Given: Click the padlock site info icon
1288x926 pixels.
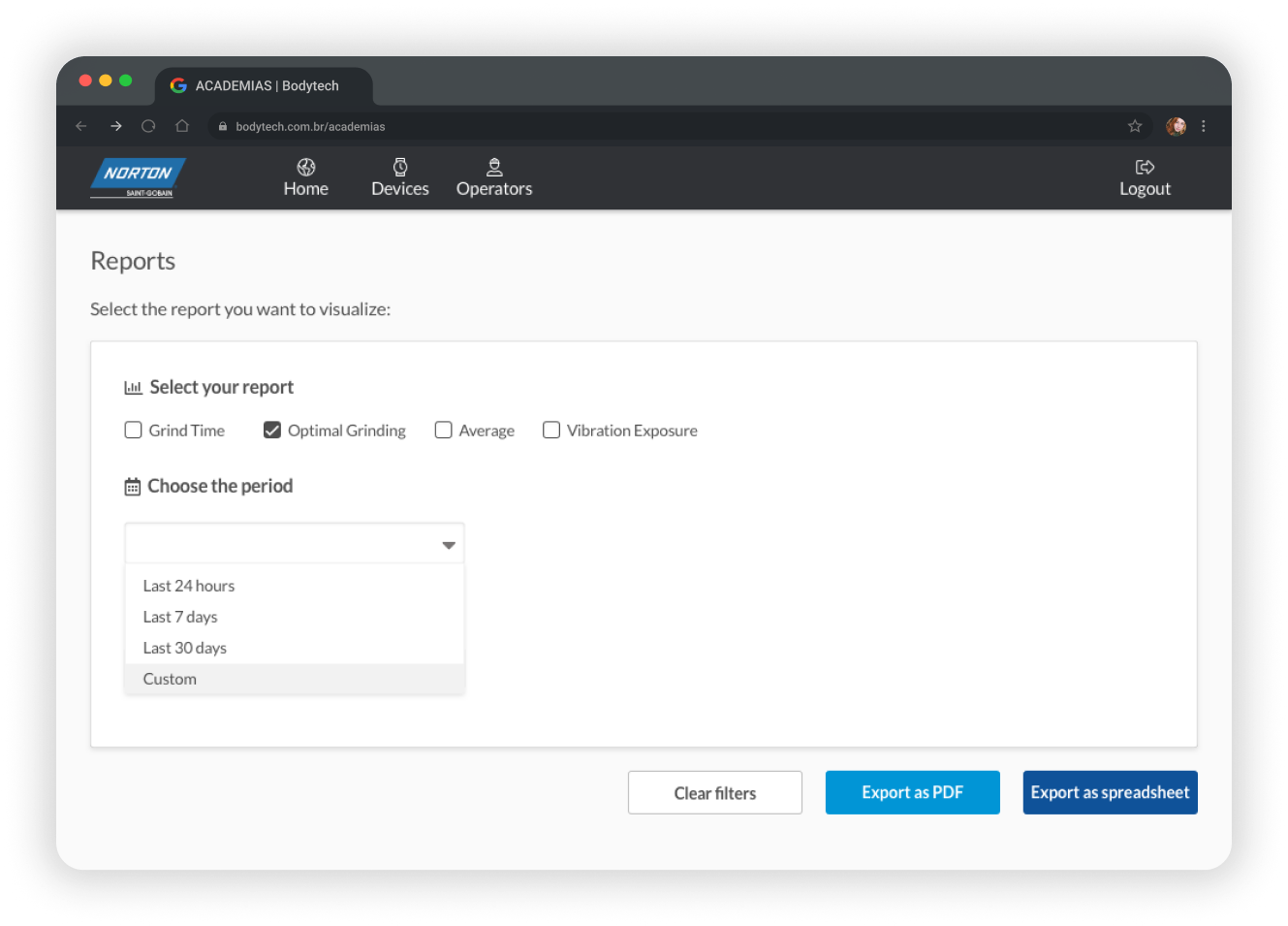Looking at the screenshot, I should tap(223, 126).
